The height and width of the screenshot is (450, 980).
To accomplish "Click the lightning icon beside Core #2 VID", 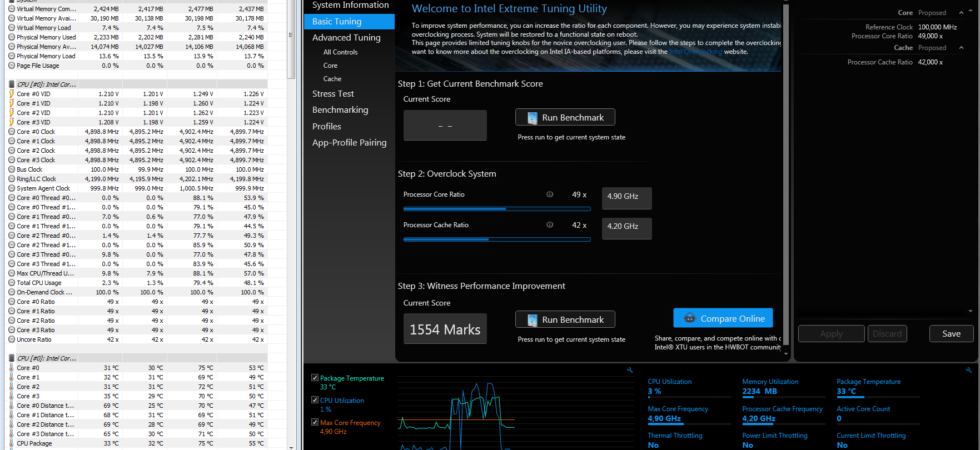I will coord(11,112).
